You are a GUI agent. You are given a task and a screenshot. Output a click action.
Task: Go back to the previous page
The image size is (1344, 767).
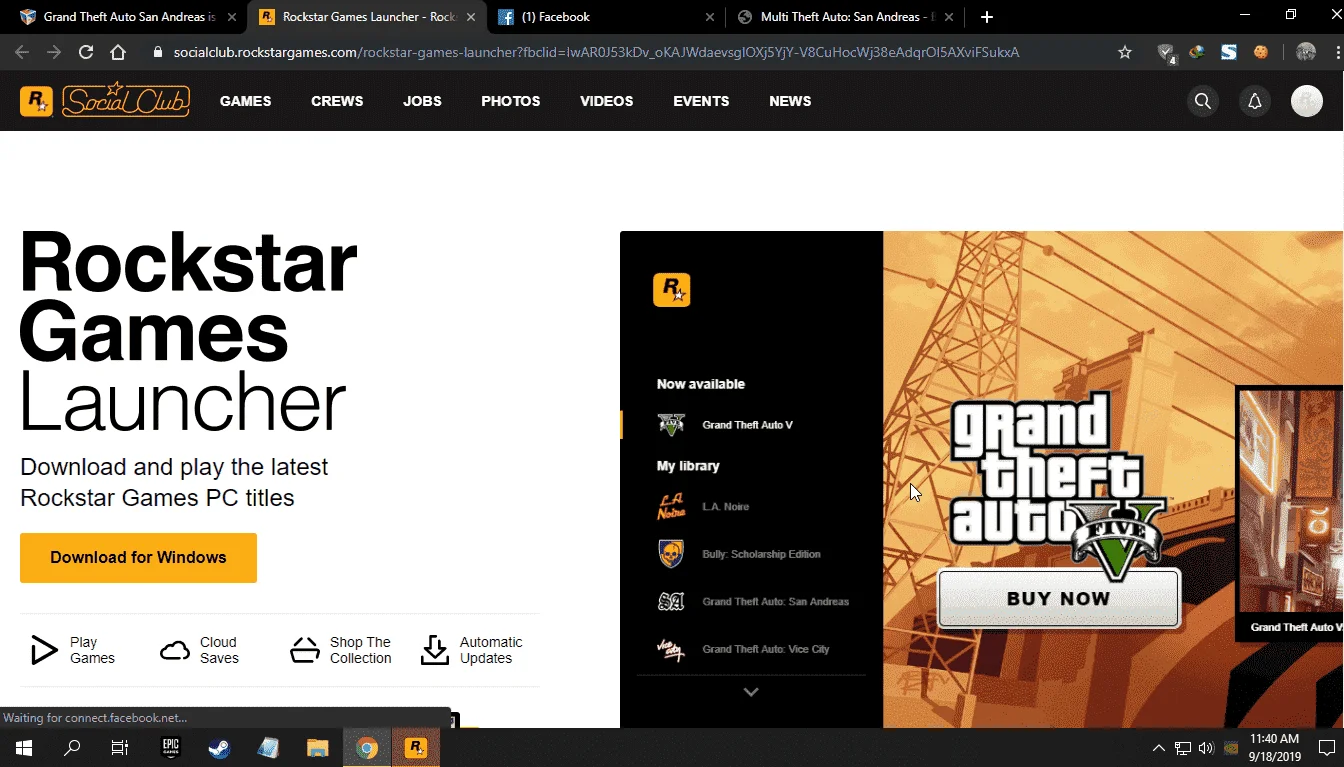coord(22,52)
